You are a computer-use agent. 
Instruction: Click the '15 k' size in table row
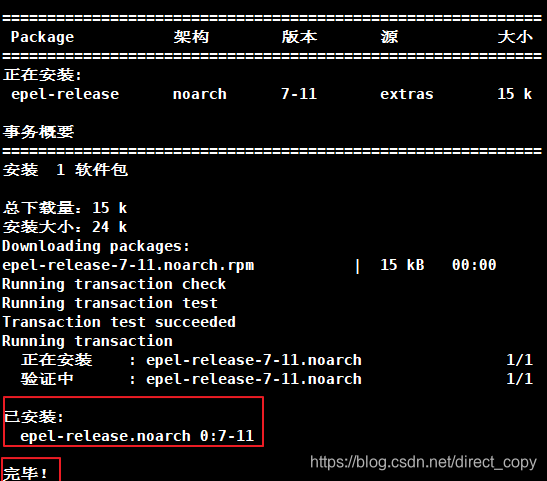pyautogui.click(x=515, y=94)
